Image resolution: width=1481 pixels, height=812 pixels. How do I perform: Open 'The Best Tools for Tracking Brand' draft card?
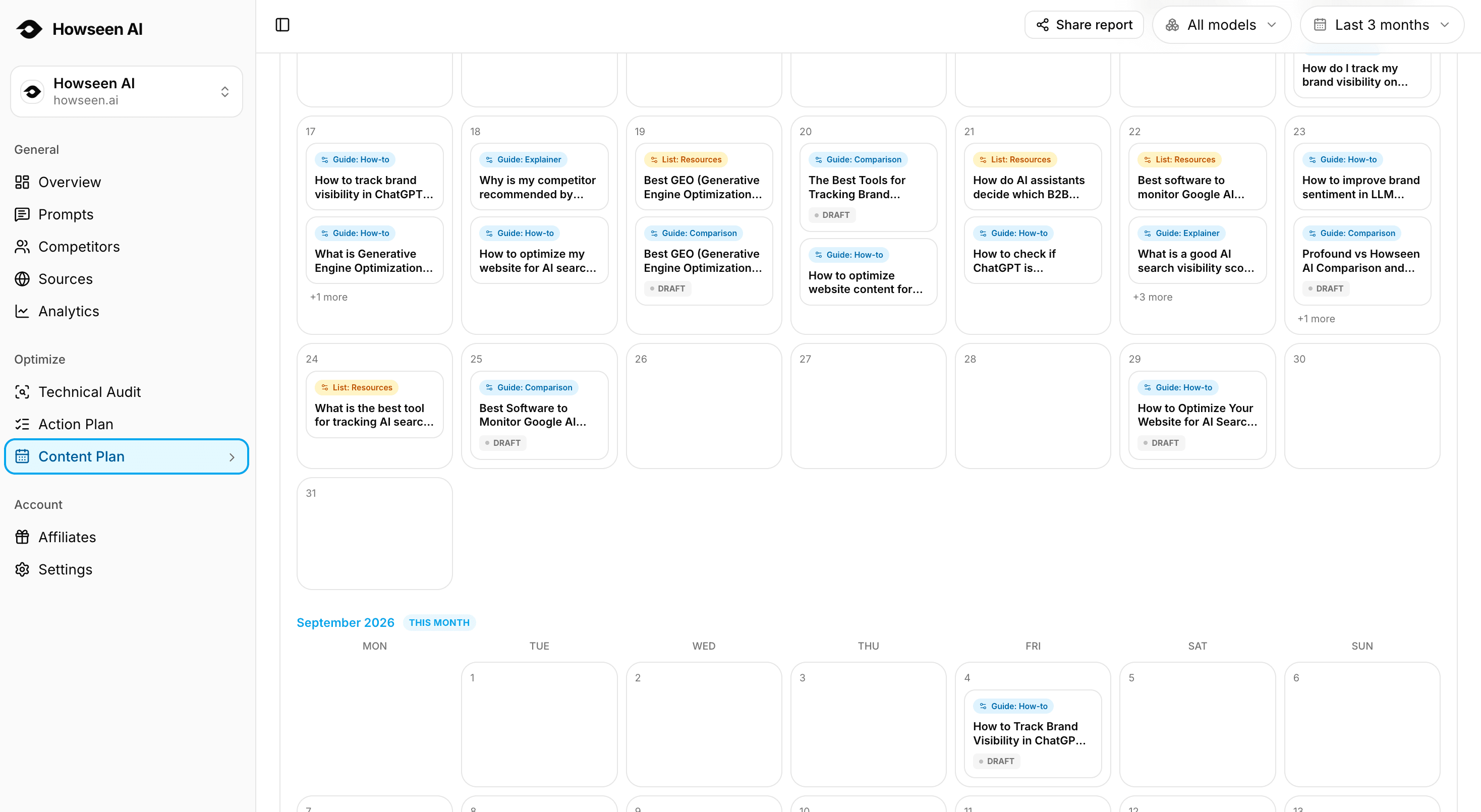pyautogui.click(x=868, y=187)
